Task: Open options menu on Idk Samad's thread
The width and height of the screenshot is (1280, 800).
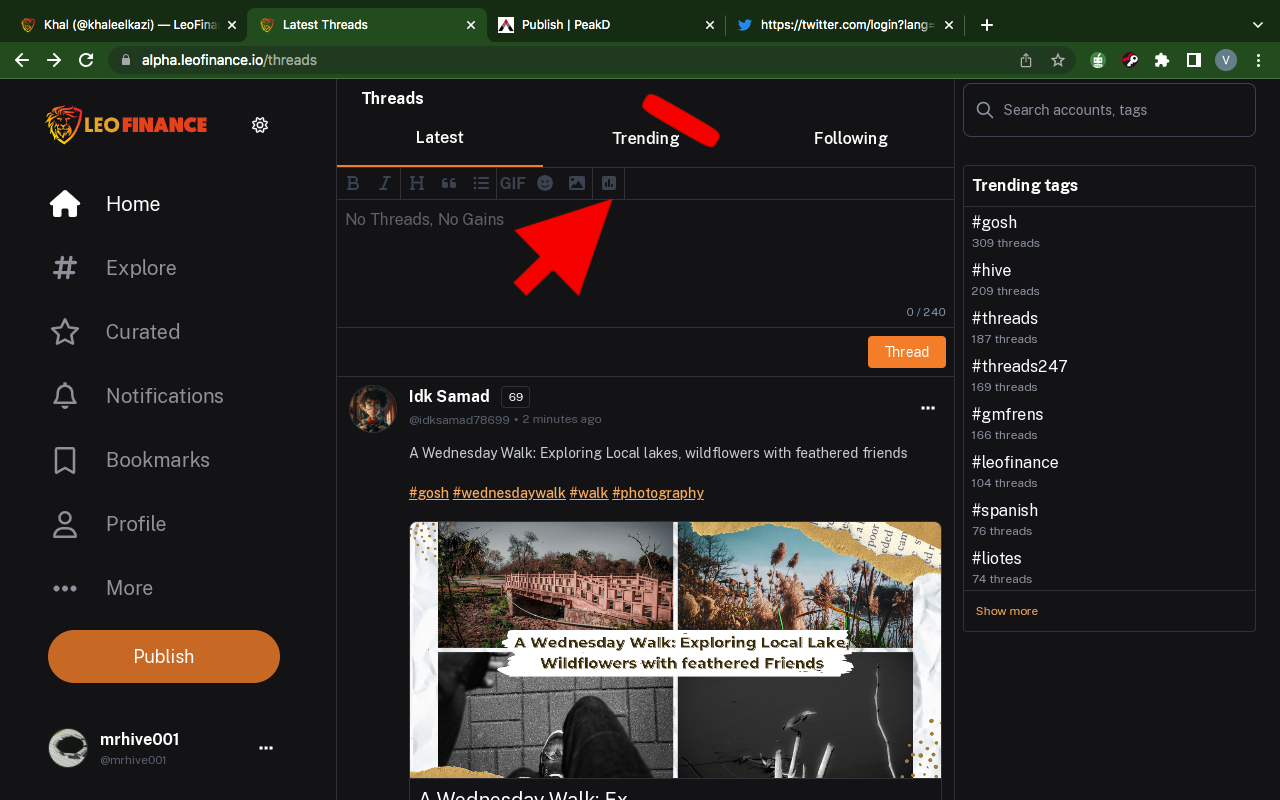Action: point(928,408)
